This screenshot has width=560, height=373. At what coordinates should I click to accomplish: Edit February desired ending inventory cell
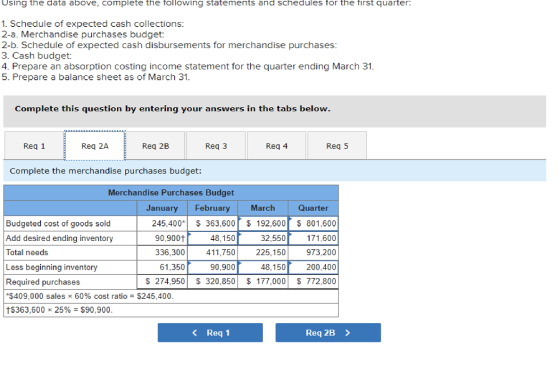pyautogui.click(x=212, y=238)
